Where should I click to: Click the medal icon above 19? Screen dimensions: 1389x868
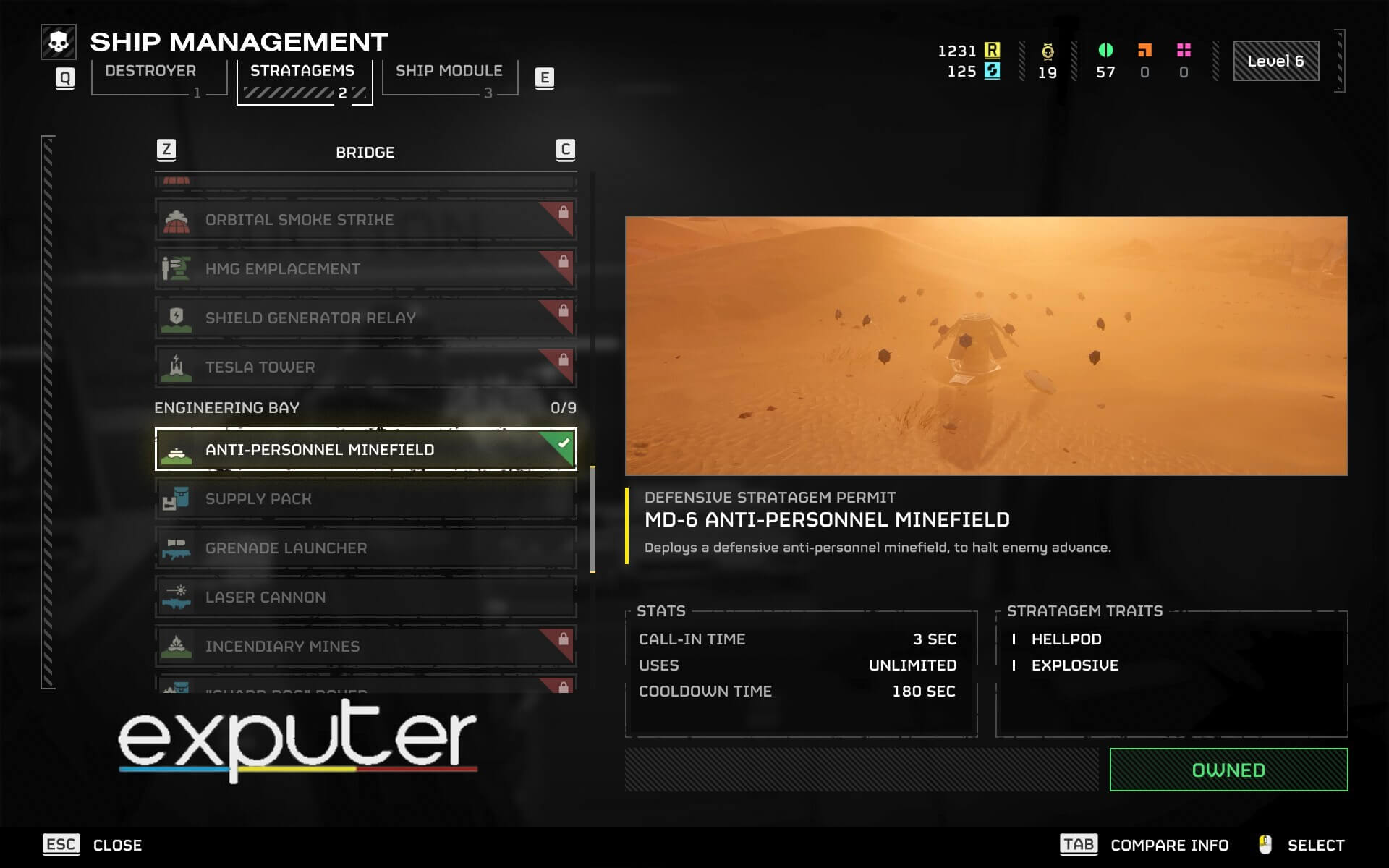pos(1048,51)
